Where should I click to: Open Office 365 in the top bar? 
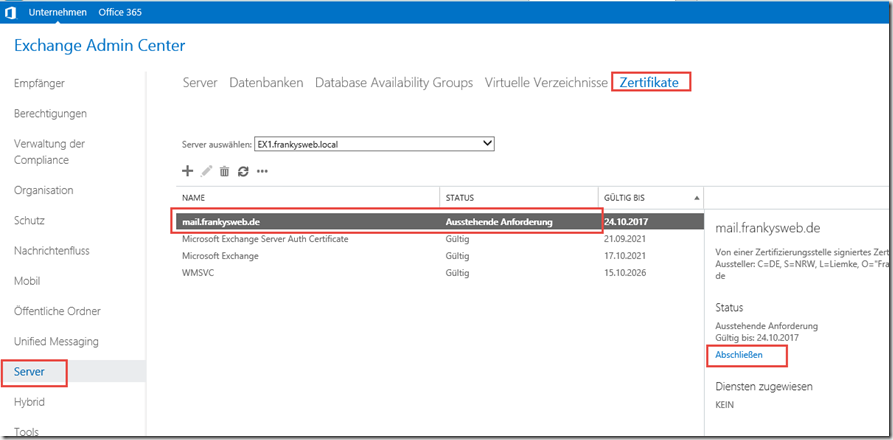pos(121,11)
